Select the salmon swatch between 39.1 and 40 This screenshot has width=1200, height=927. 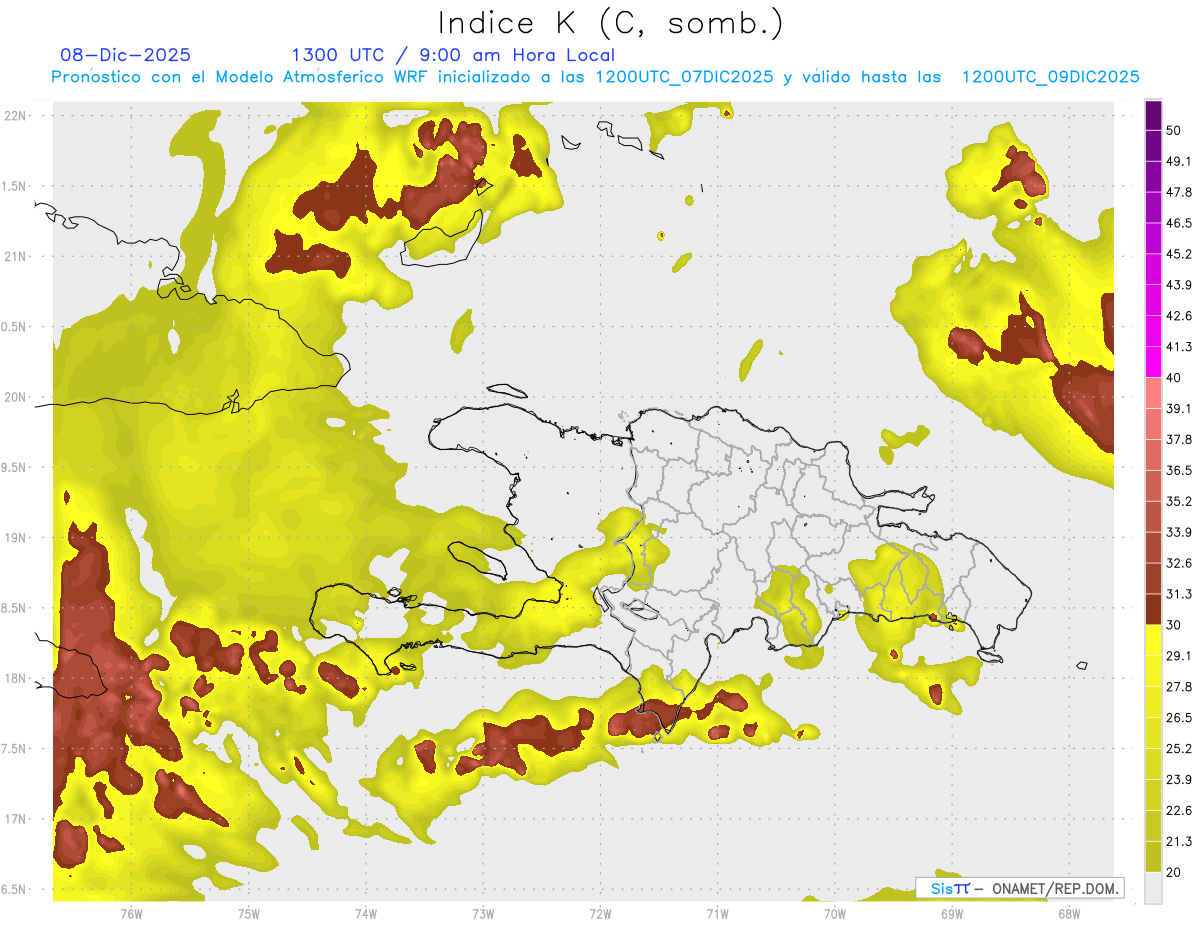pyautogui.click(x=1153, y=394)
